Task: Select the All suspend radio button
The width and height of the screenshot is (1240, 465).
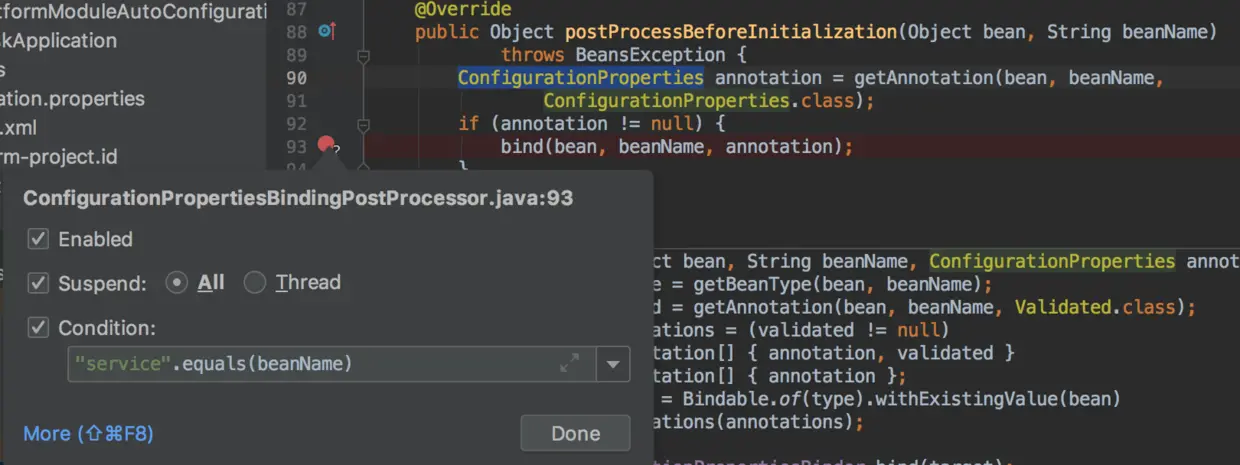Action: [176, 283]
